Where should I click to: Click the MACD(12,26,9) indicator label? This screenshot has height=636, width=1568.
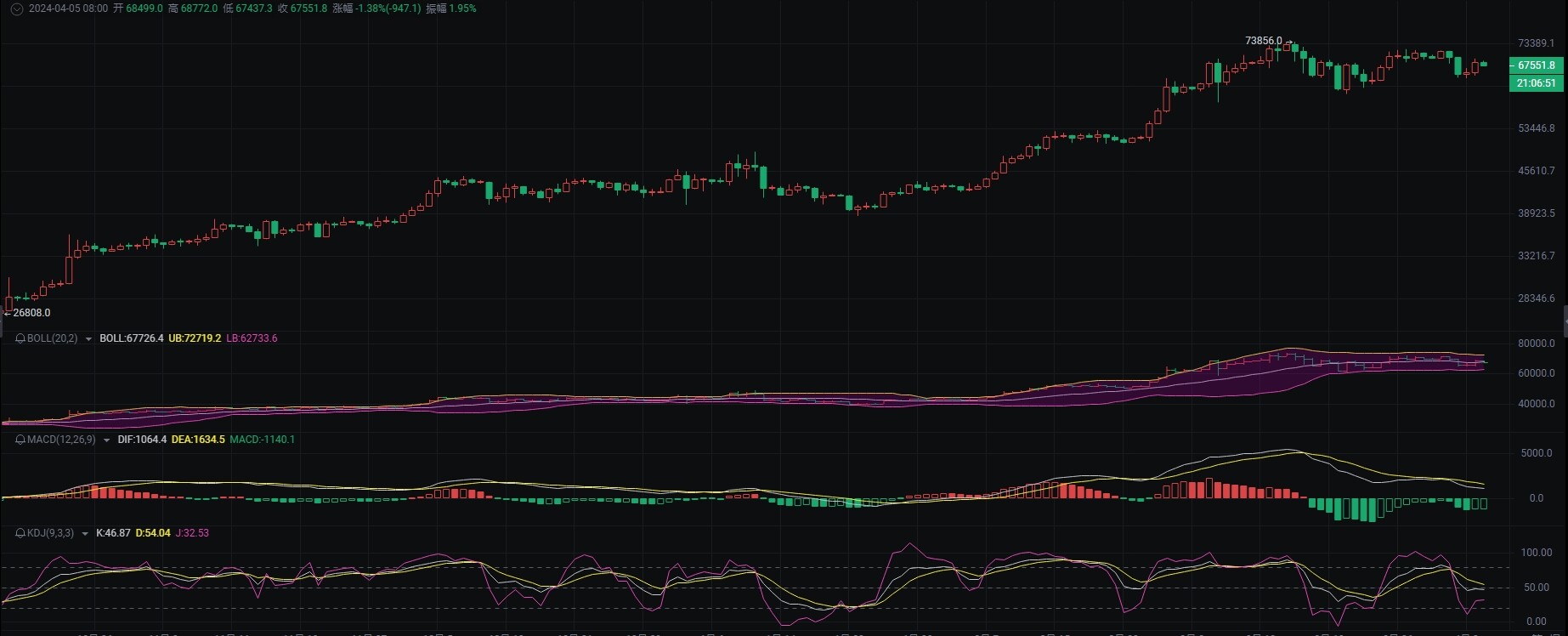[61, 440]
